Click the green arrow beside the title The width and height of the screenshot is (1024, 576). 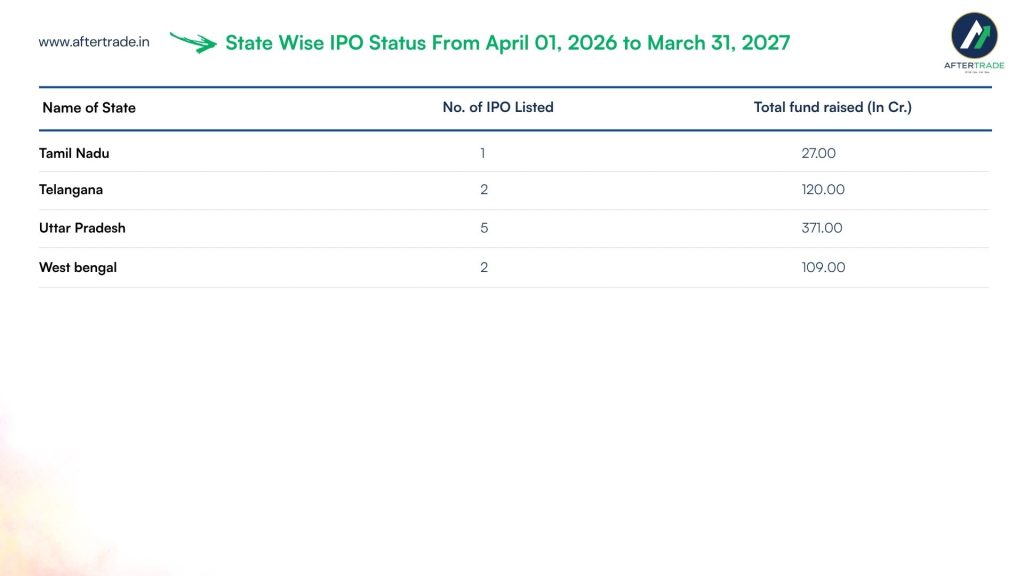pos(193,42)
